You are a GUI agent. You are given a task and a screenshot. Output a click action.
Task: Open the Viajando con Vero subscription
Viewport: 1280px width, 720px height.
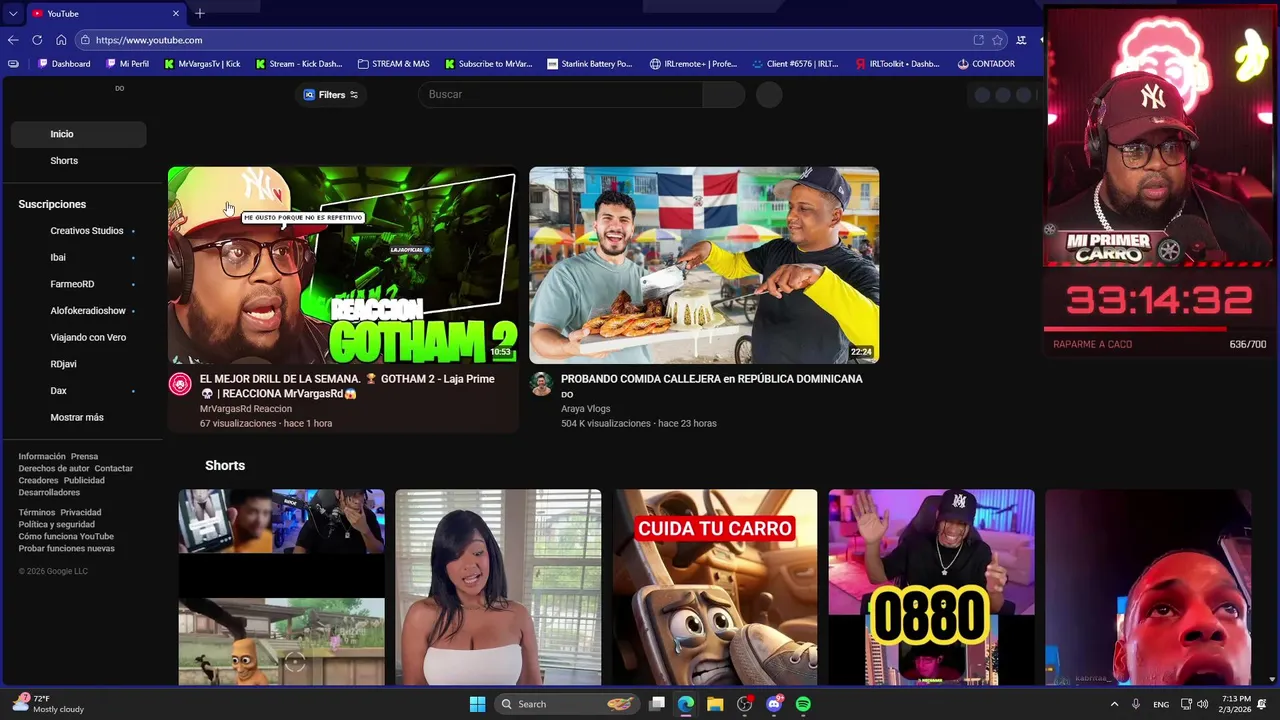(88, 338)
